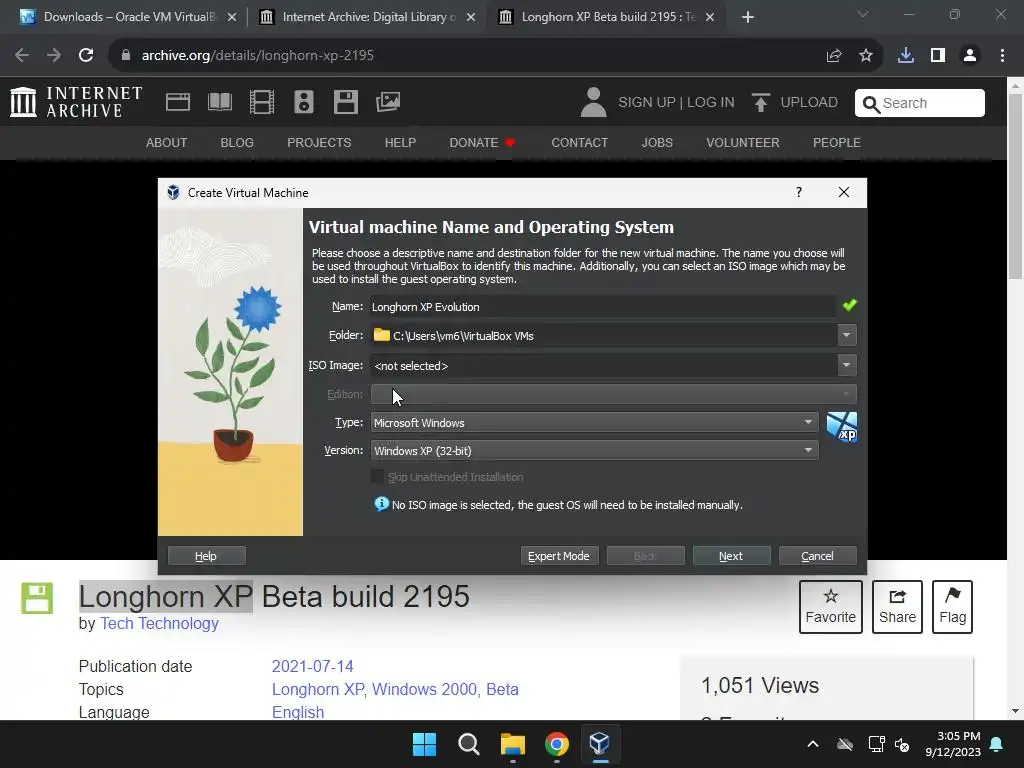This screenshot has width=1024, height=768.
Task: Open the PEOPLE nav item
Action: [x=837, y=142]
